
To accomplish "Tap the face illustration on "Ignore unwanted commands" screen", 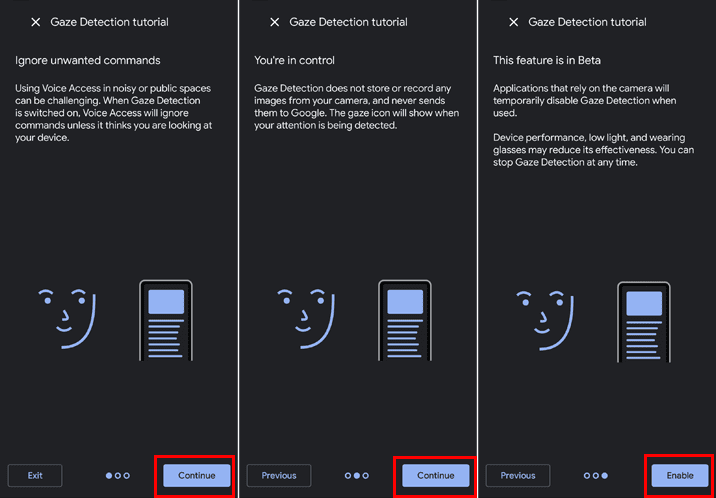I will pyautogui.click(x=67, y=319).
